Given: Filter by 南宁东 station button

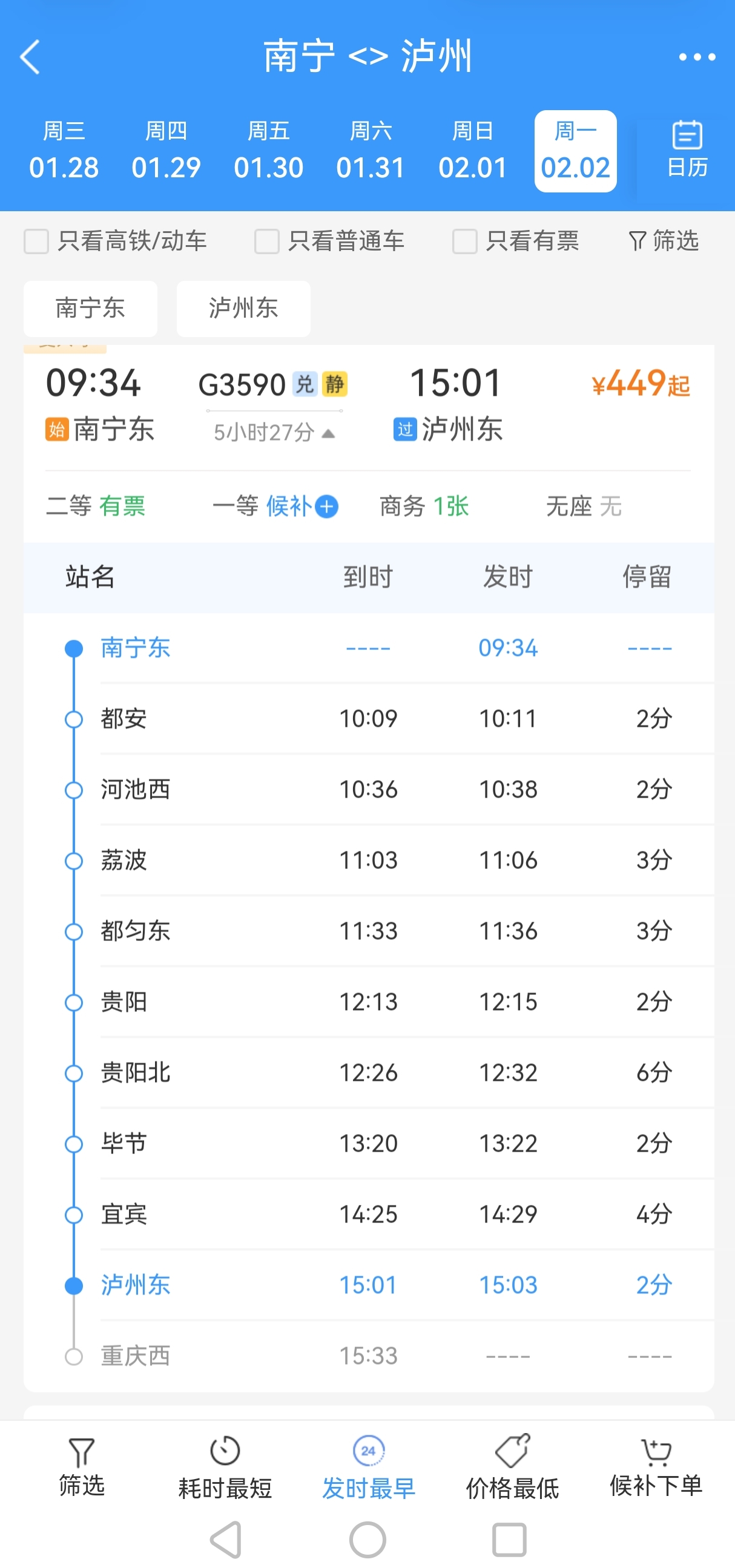Looking at the screenshot, I should (91, 309).
